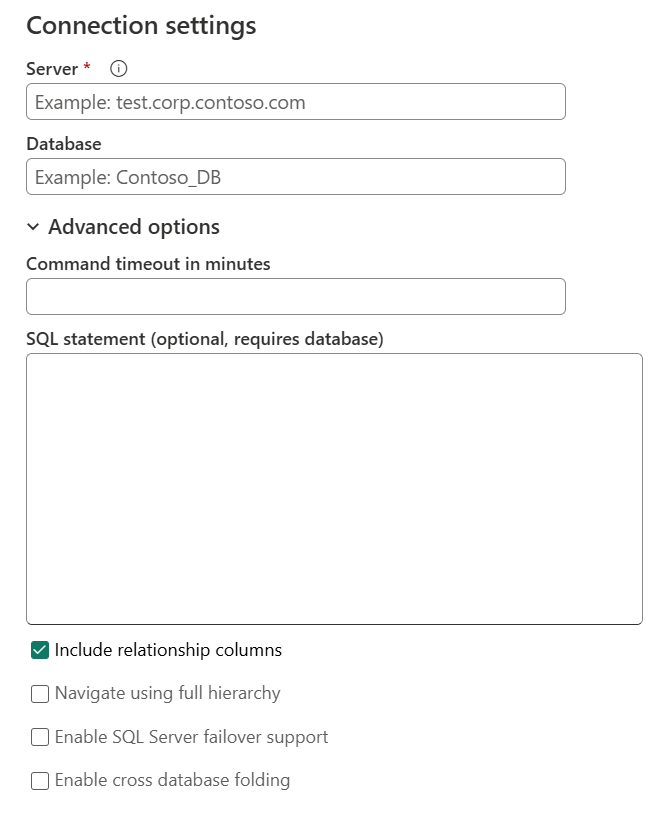The height and width of the screenshot is (817, 658).
Task: Enable Navigate using full hierarchy
Action: [x=39, y=693]
